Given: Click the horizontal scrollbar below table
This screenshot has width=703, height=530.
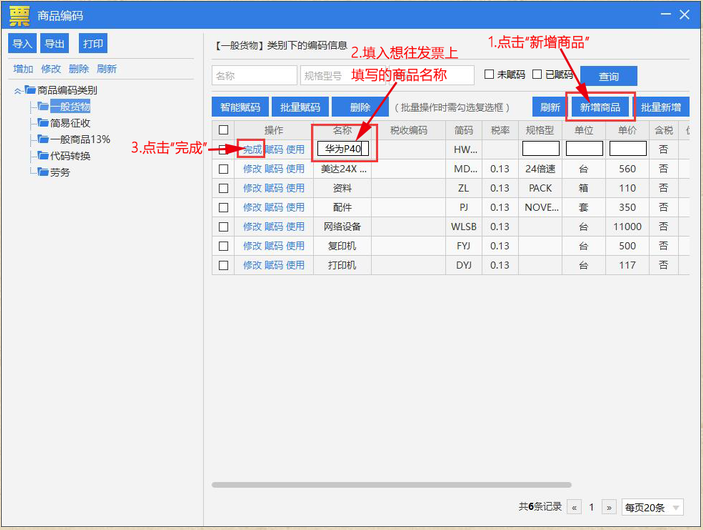Looking at the screenshot, I should coord(391,485).
